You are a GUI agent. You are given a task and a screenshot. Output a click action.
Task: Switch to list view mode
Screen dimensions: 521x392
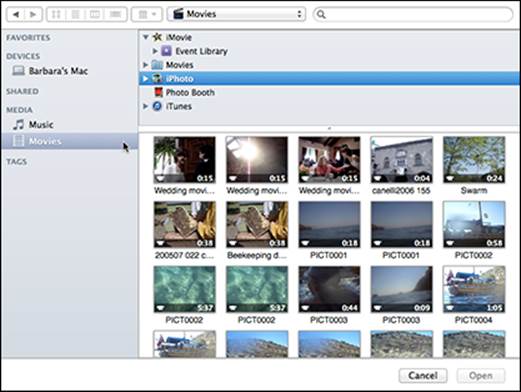point(76,14)
